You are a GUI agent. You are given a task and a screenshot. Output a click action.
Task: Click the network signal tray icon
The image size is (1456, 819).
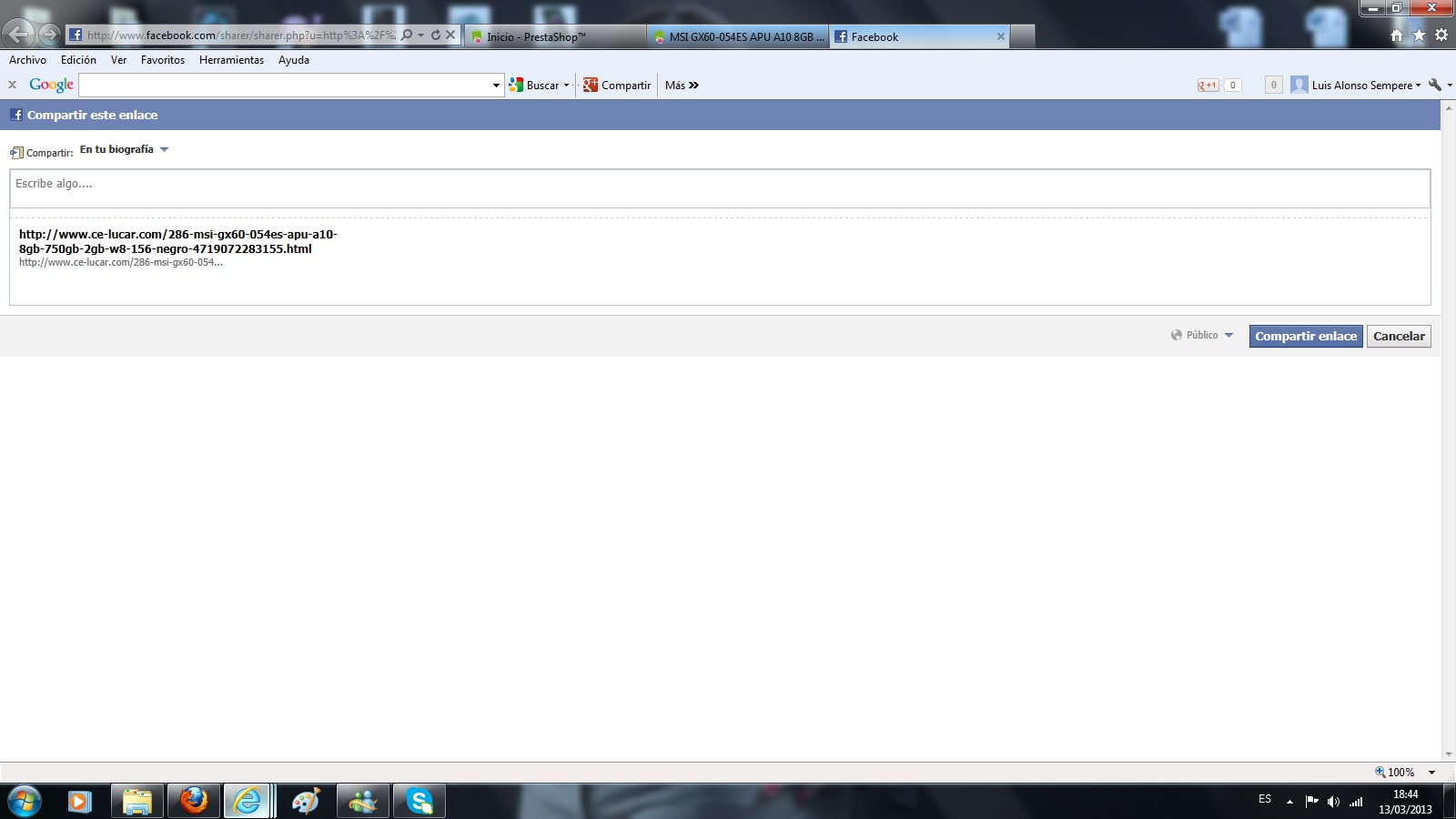coord(1356,802)
